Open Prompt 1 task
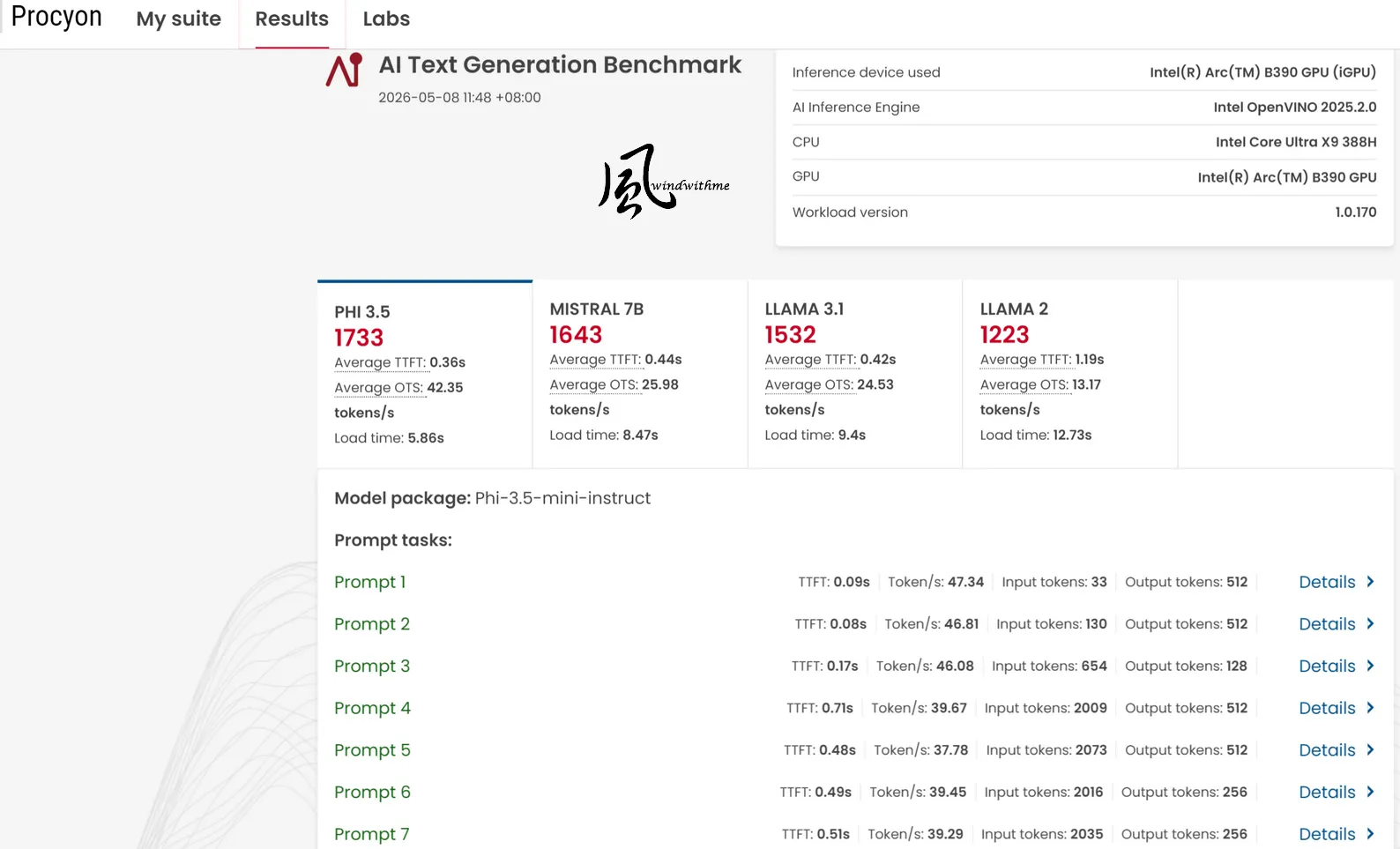This screenshot has width=1400, height=849. (x=369, y=582)
